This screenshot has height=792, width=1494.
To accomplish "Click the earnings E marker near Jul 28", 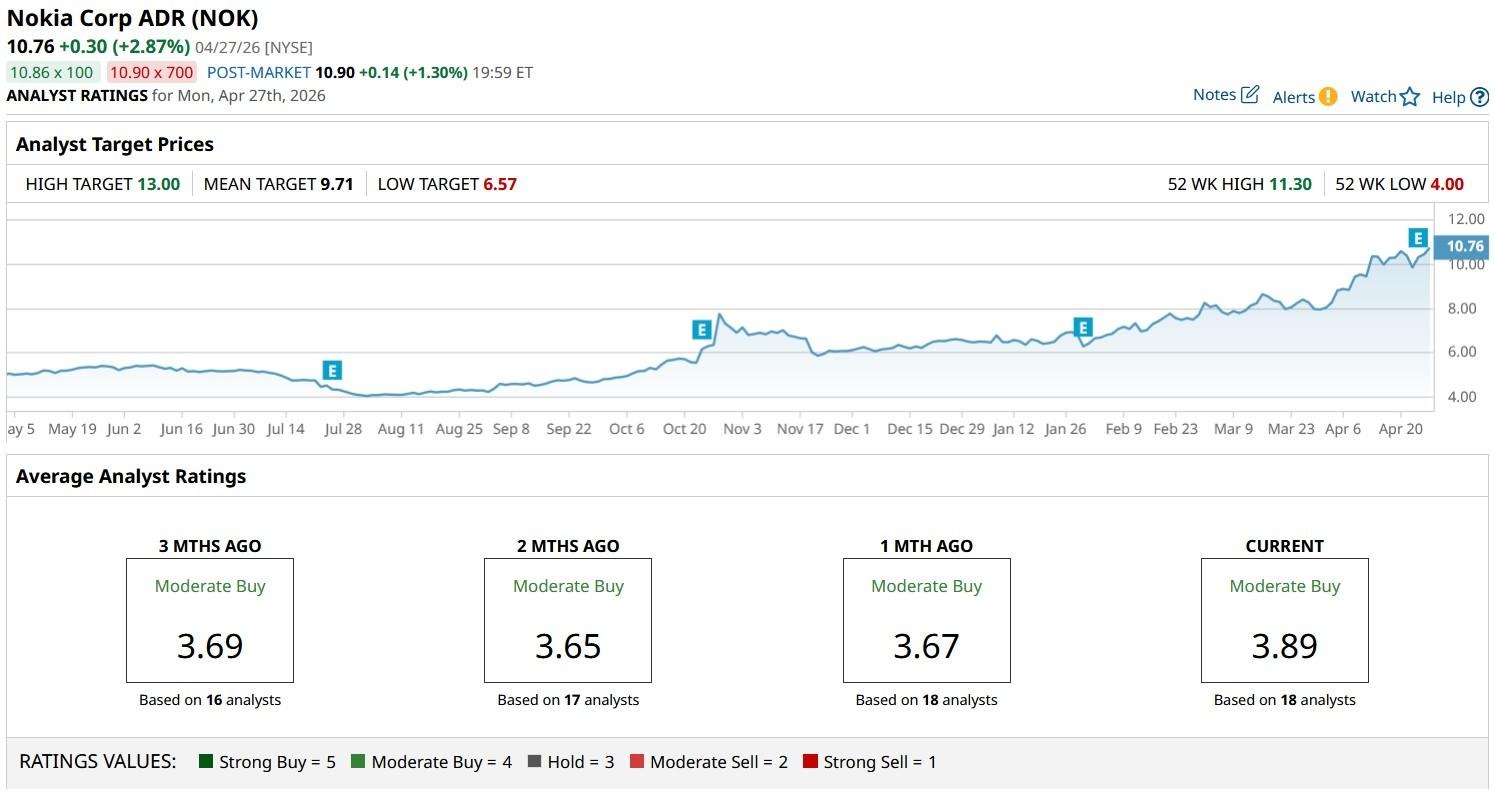I will 332,371.
